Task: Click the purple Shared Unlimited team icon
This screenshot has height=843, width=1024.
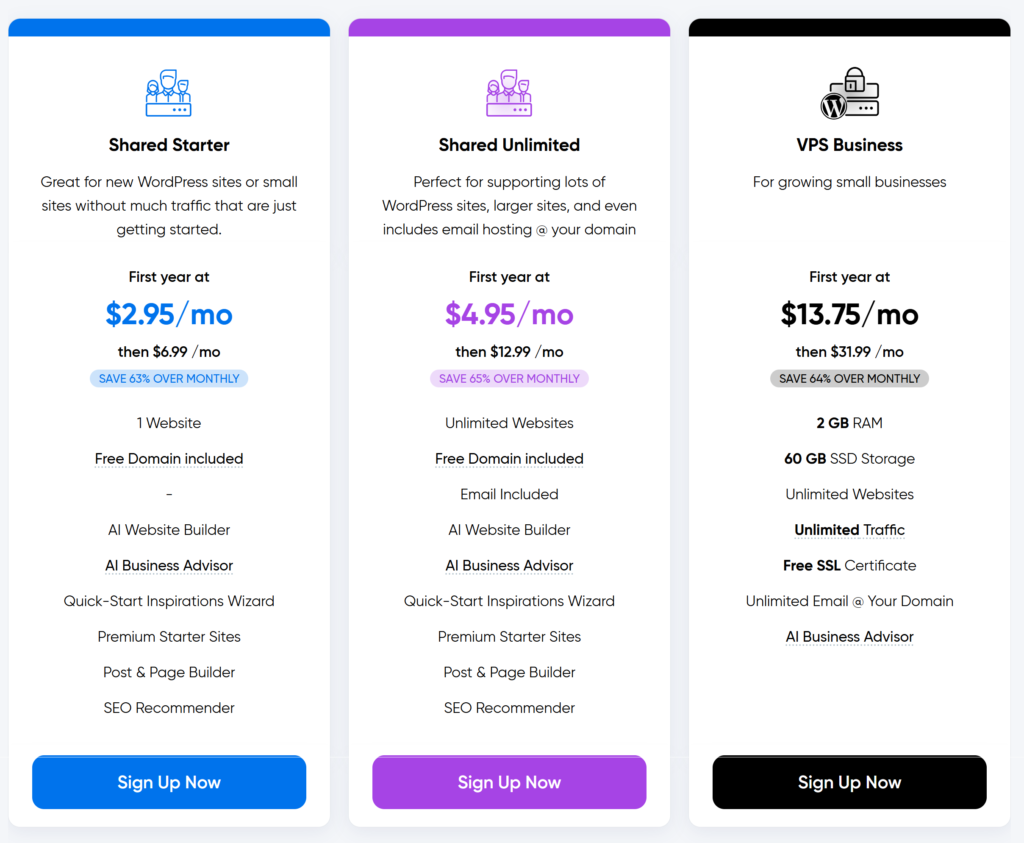Action: [x=509, y=93]
